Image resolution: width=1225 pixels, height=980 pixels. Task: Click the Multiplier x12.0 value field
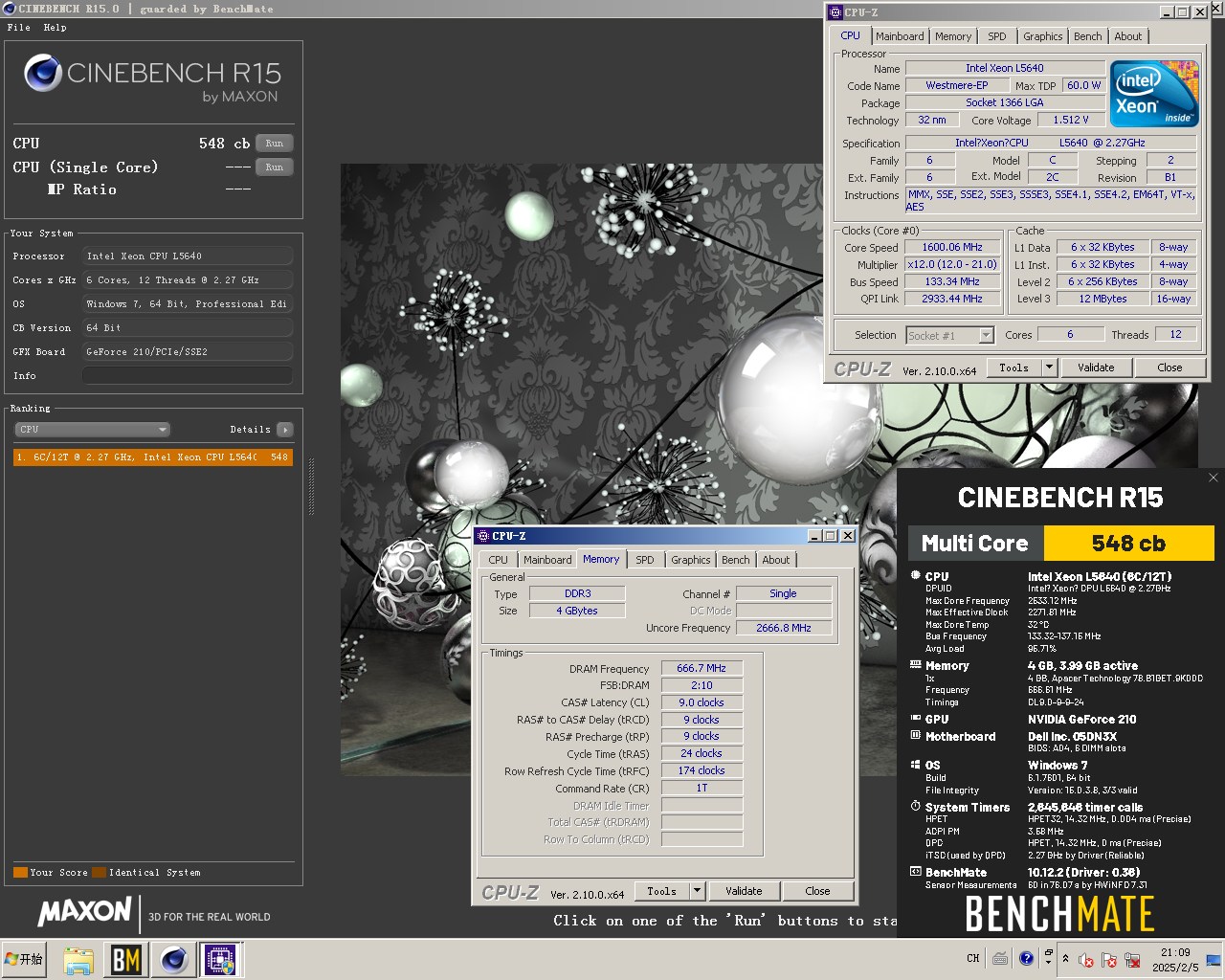point(952,264)
